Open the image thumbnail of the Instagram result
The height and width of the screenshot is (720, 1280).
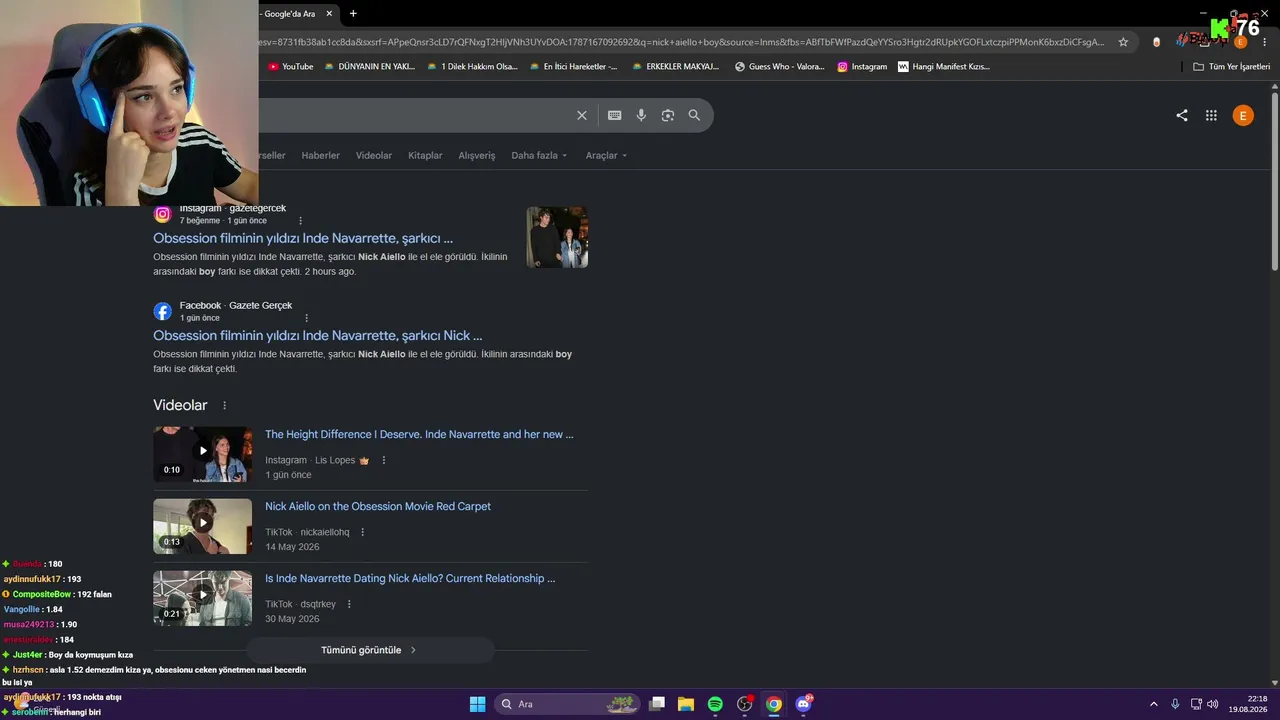[x=557, y=237]
